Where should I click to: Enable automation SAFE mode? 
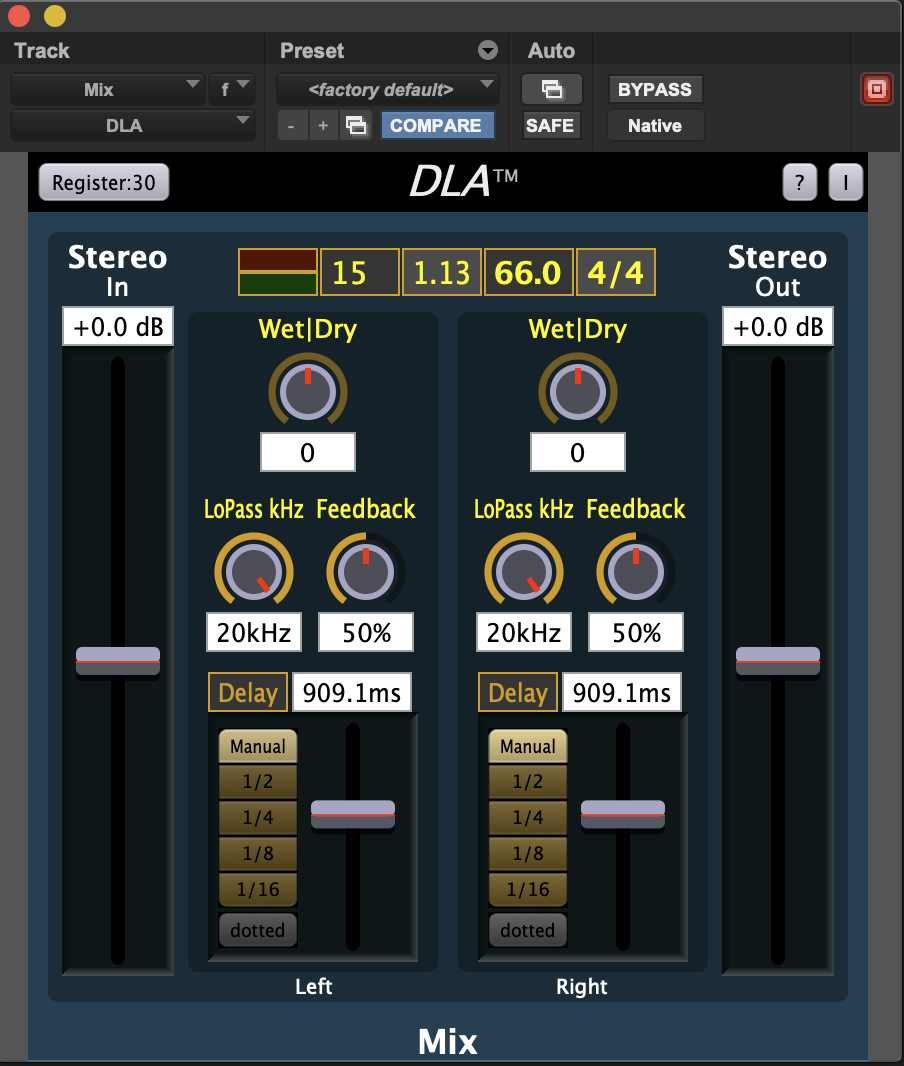pyautogui.click(x=550, y=125)
